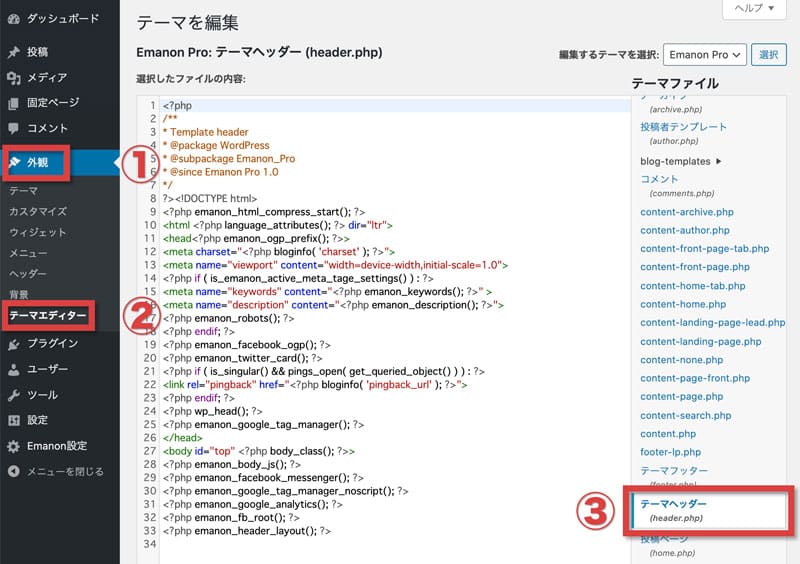This screenshot has width=800, height=564.
Task: Click line containing emanon_google_analytics()
Action: pyautogui.click(x=253, y=504)
